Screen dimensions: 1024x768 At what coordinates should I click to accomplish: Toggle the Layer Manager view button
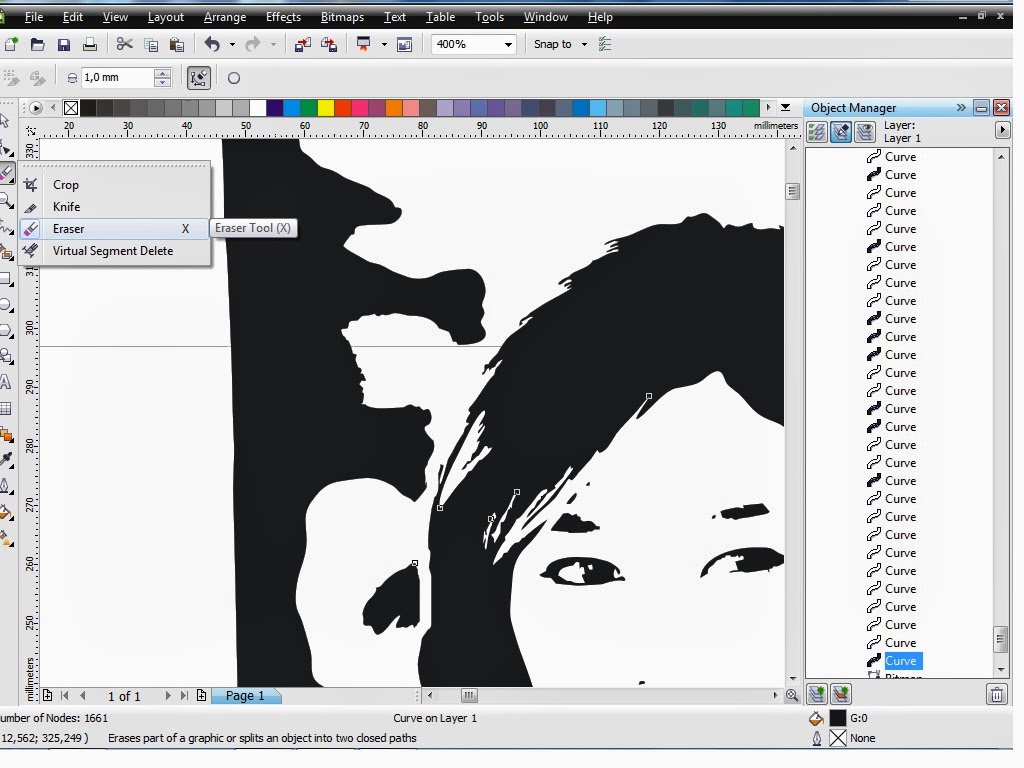click(x=866, y=131)
